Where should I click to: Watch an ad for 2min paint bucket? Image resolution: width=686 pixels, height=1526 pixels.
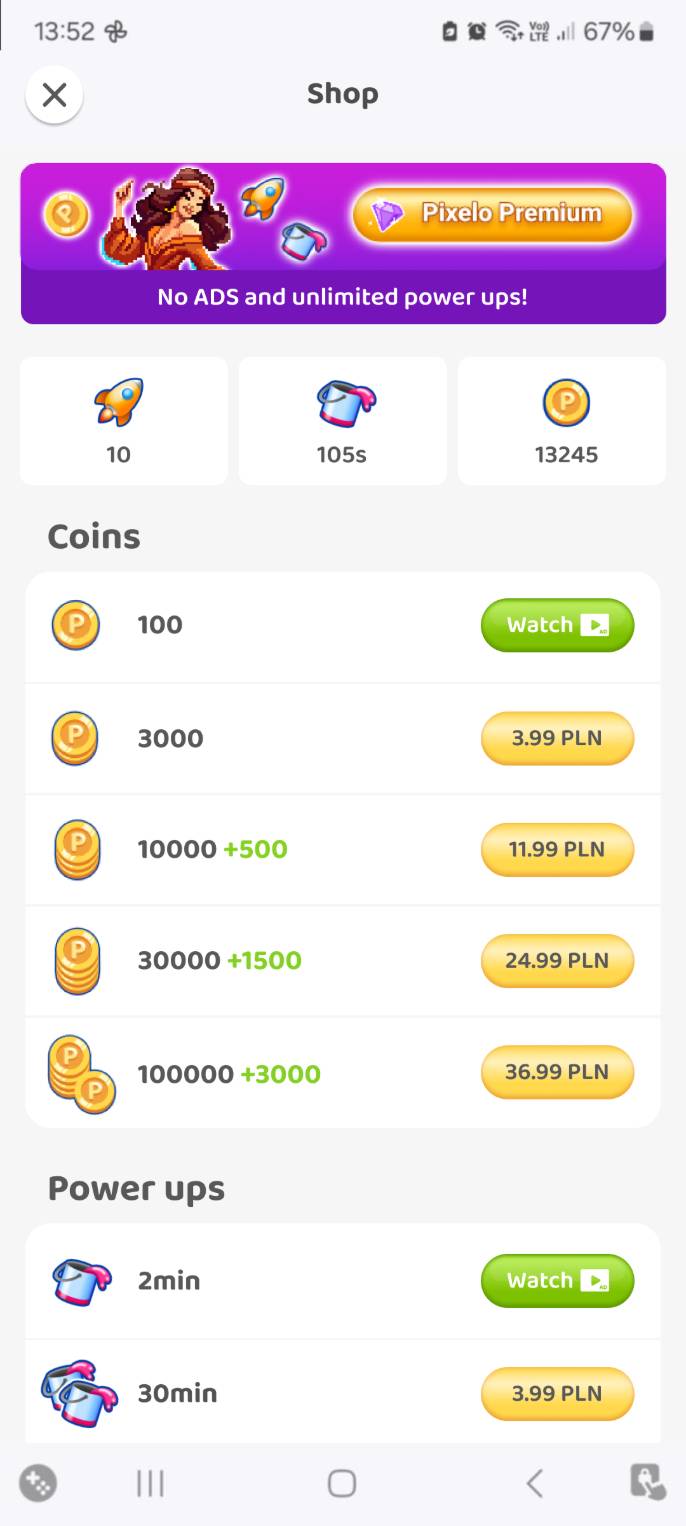coord(558,1281)
